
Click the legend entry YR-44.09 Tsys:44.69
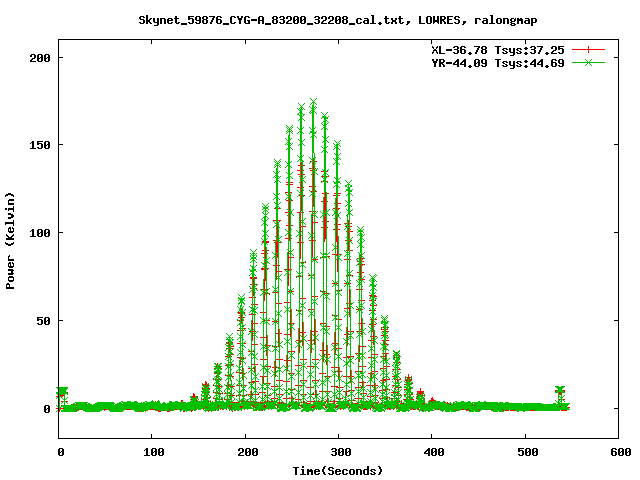[498, 63]
